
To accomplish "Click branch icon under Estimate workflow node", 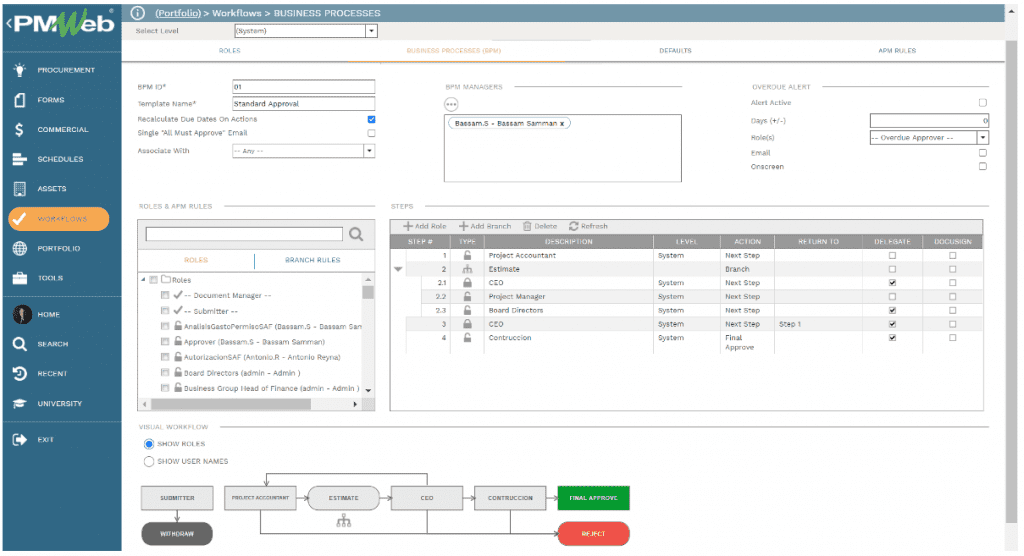I will click(344, 521).
